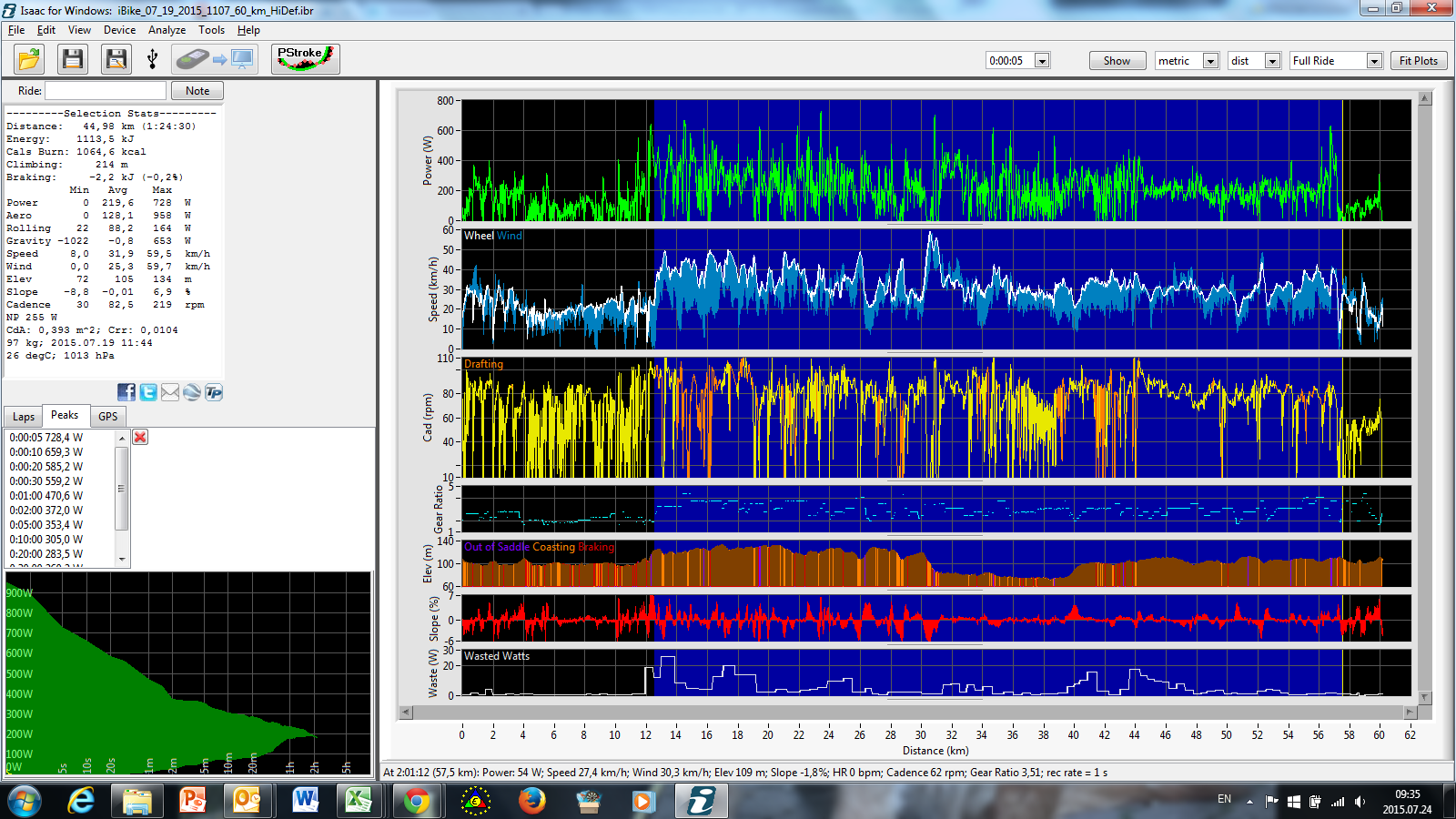Viewport: 1456px width, 819px height.
Task: Click the EN language indicator in tray
Action: (1224, 799)
